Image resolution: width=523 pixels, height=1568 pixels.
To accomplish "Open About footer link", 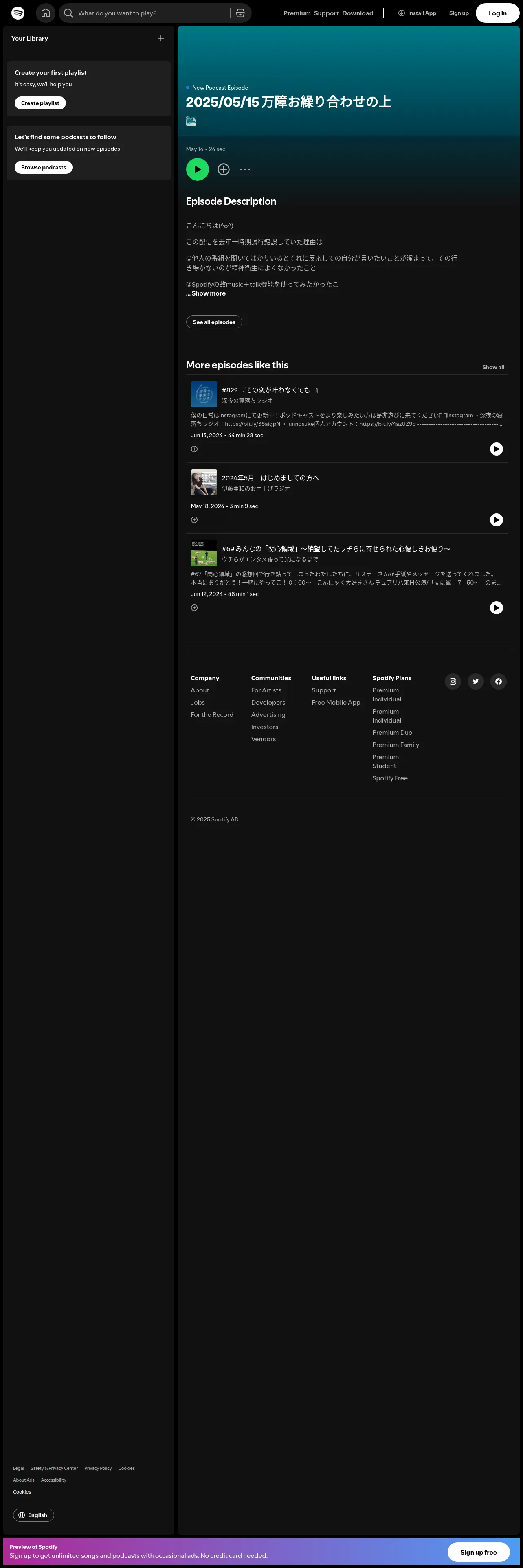I will [200, 690].
